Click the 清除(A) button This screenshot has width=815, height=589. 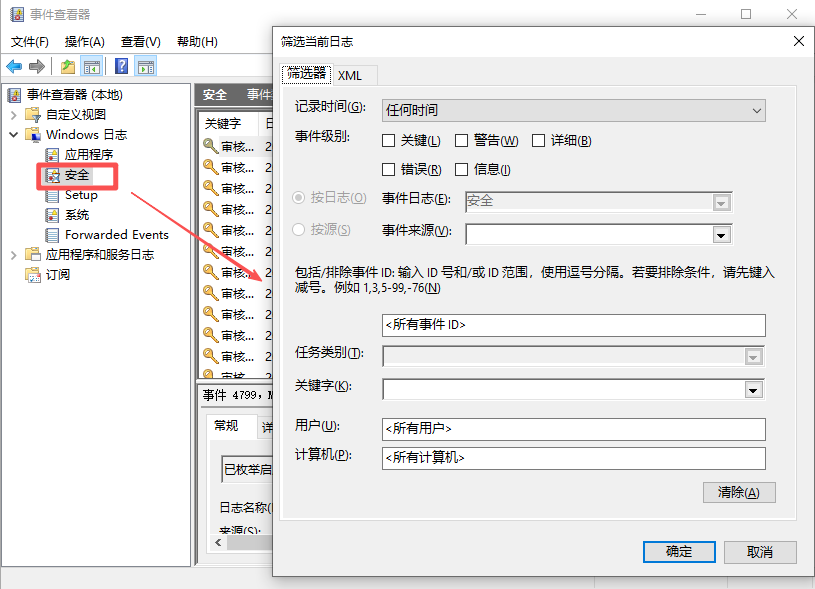click(x=739, y=492)
